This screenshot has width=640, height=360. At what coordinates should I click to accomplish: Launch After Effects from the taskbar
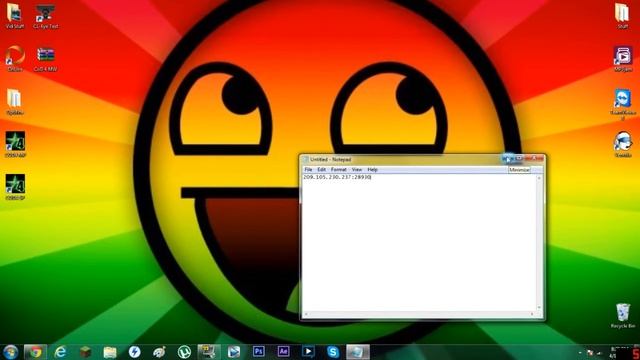point(283,352)
